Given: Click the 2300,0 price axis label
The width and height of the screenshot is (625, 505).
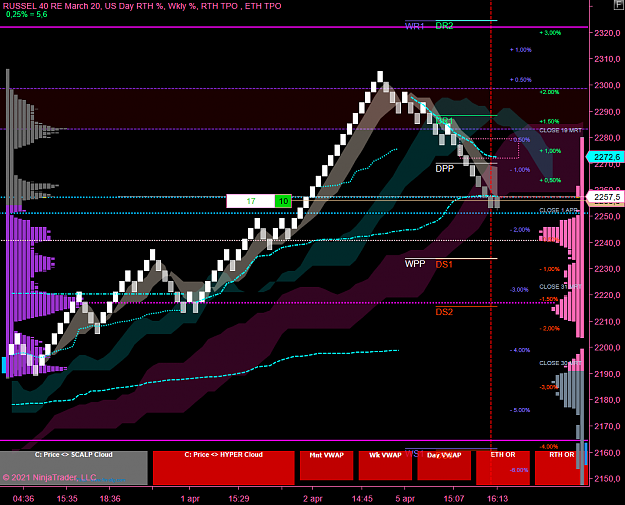Looking at the screenshot, I should [x=607, y=85].
